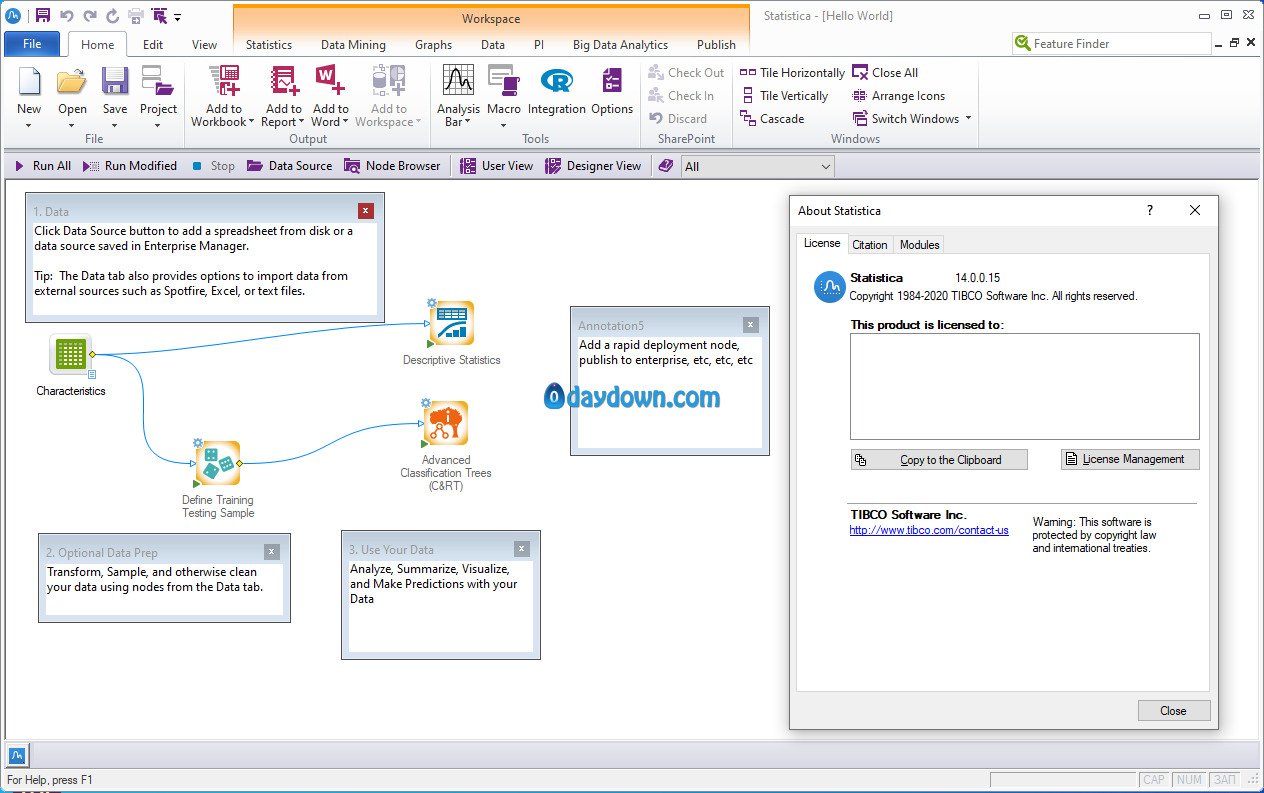Viewport: 1264px width, 793px height.
Task: Open the Project ribbon icon
Action: point(158,82)
